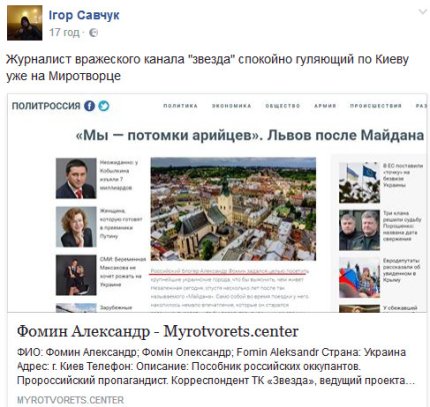The width and height of the screenshot is (430, 407).
Task: Click the globe privacy icon beside 17 год
Action: coord(94,32)
